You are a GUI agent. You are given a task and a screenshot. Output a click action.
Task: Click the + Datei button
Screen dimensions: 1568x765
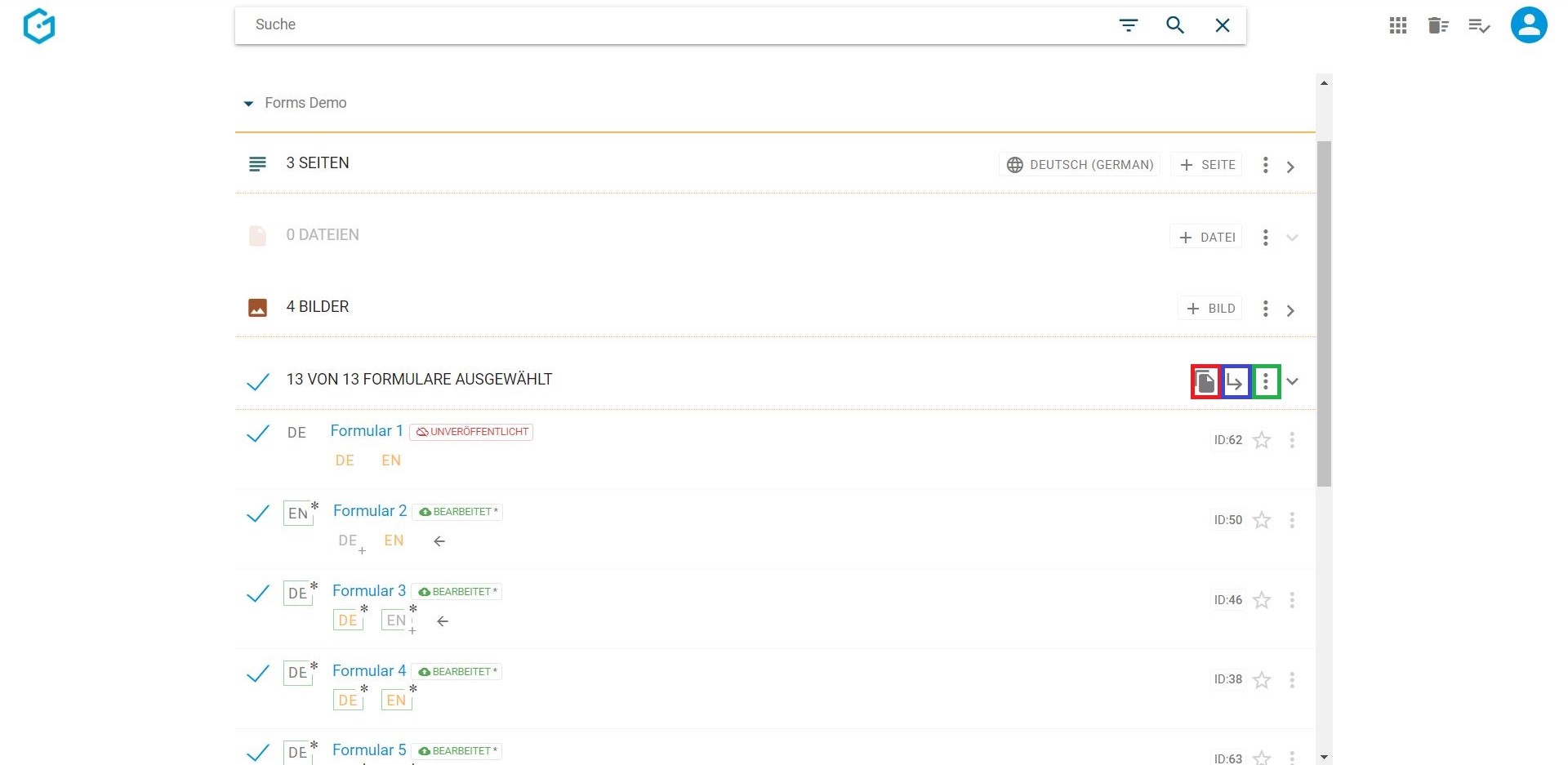(1206, 237)
